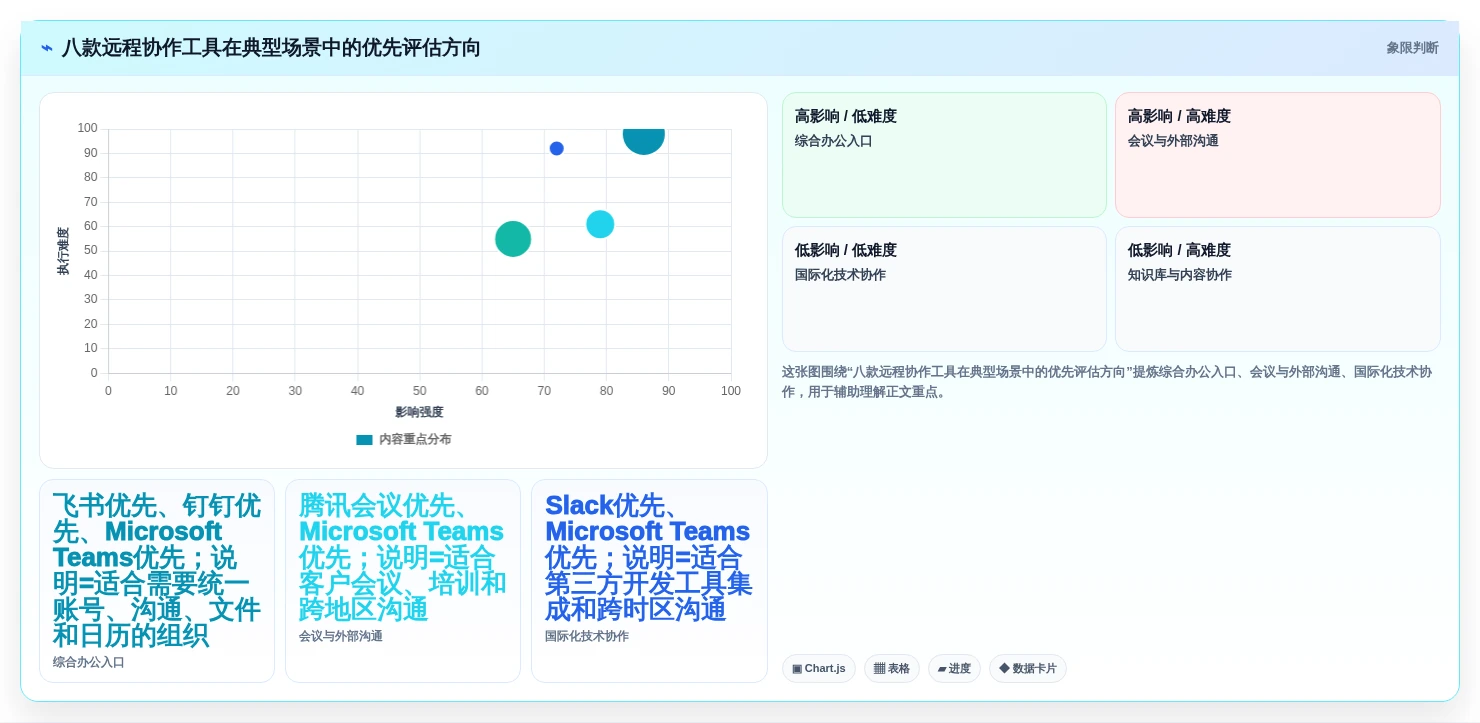Click the 执行难度 y-axis title
1480x723 pixels.
point(63,251)
